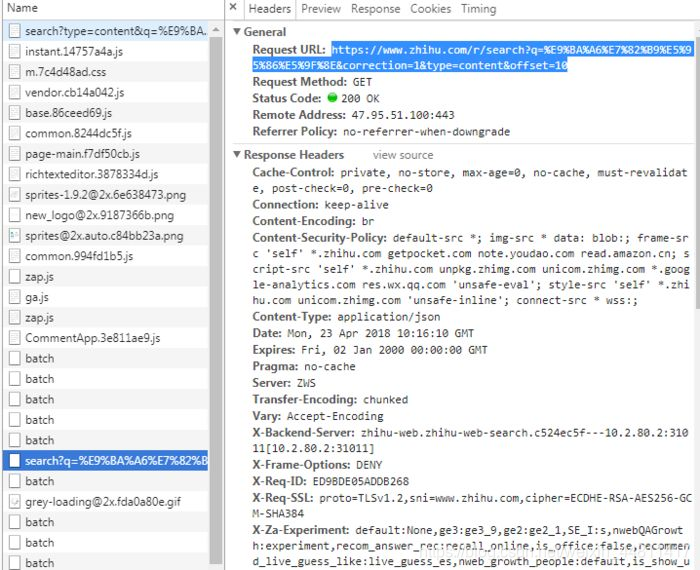Viewport: 700px width, 570px height.
Task: Select the search?type=content request row
Action: pyautogui.click(x=107, y=31)
